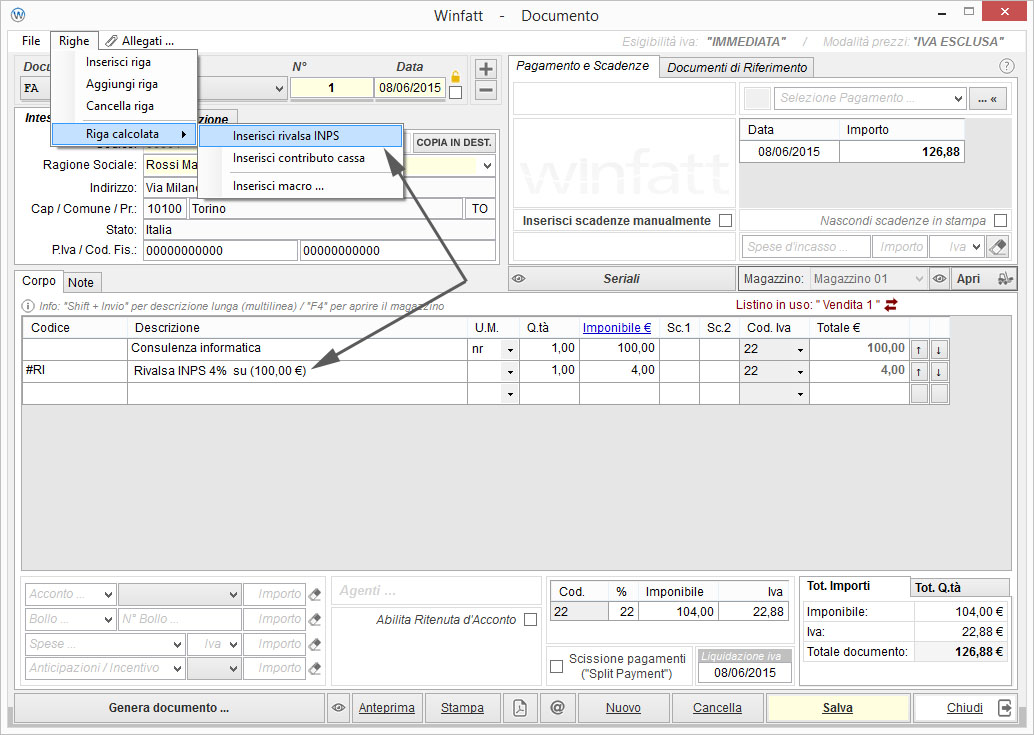Toggle checkbox below the padlock icon
This screenshot has width=1034, height=735.
[x=455, y=93]
